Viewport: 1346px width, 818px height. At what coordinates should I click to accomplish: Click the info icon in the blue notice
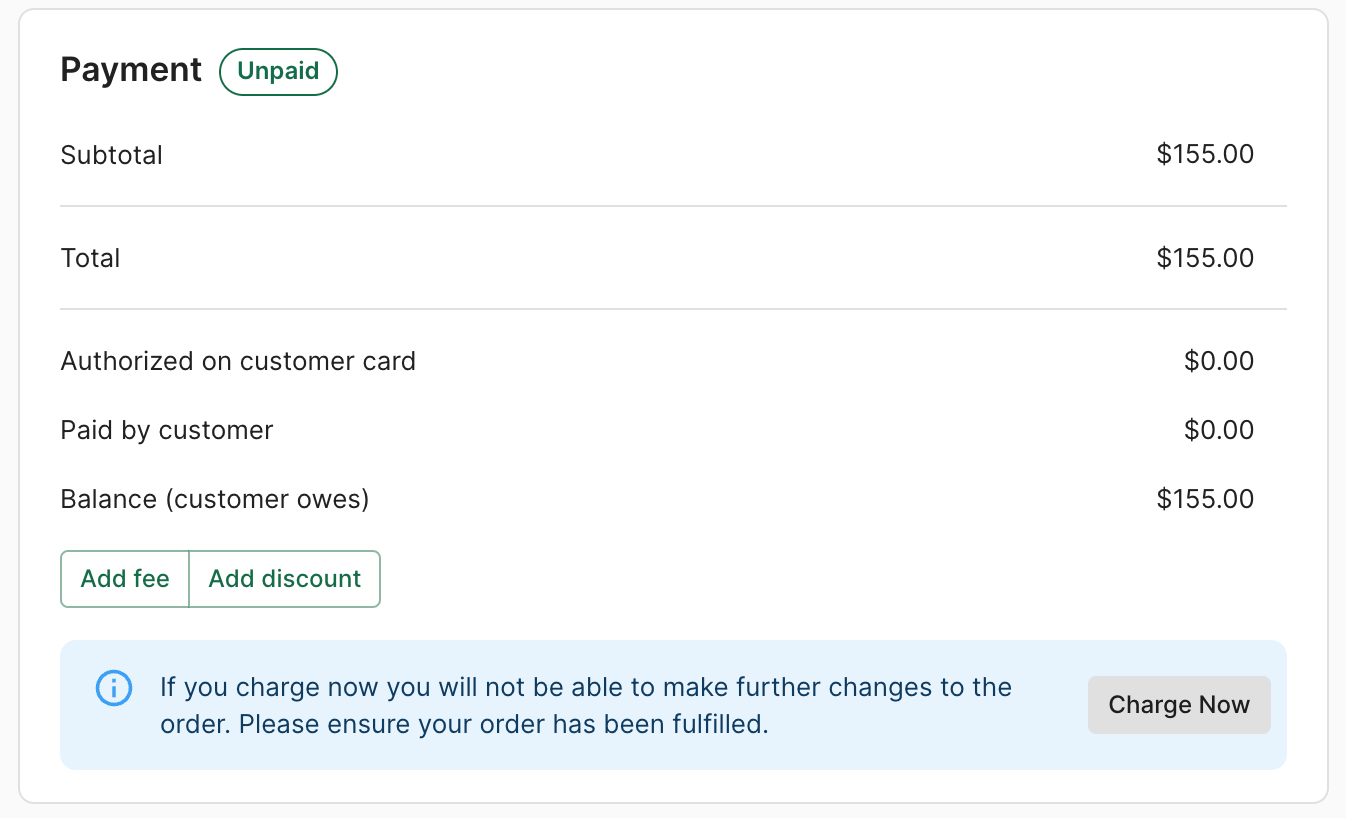[x=114, y=688]
